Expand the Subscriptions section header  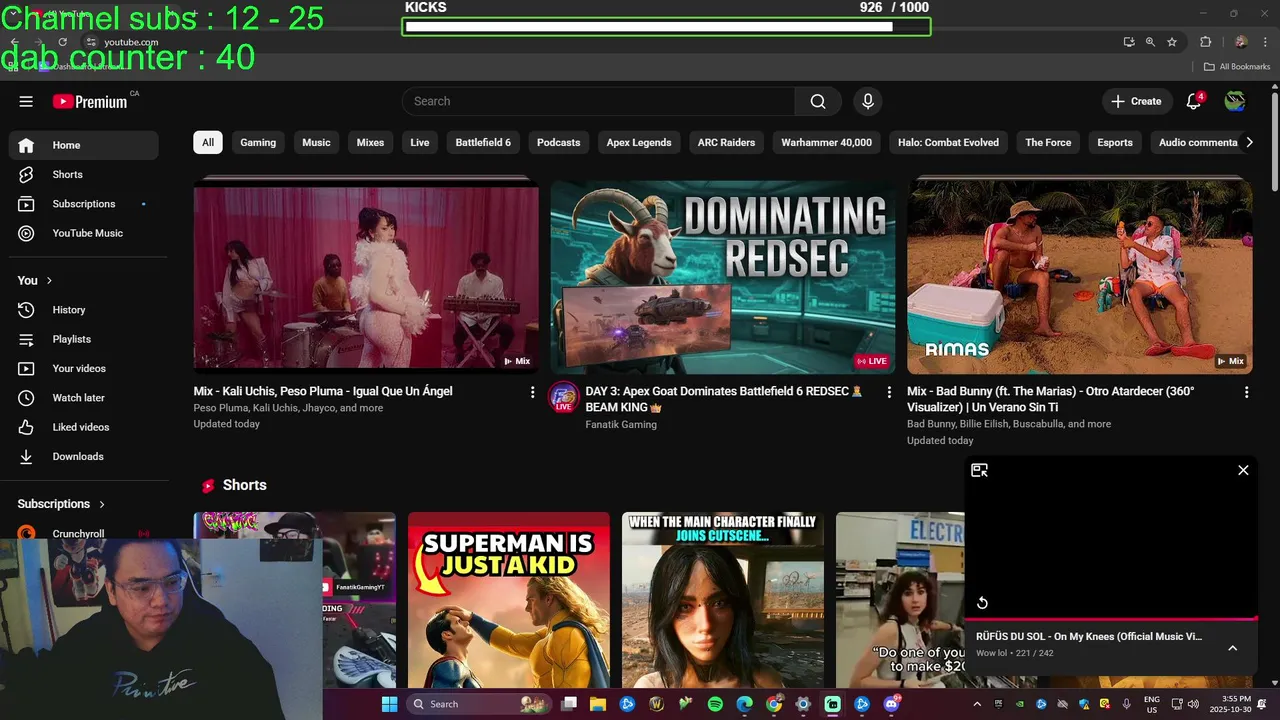tap(62, 504)
